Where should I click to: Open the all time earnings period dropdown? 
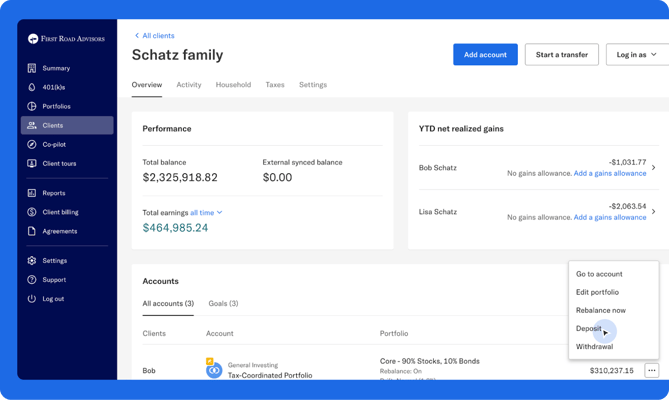(206, 212)
